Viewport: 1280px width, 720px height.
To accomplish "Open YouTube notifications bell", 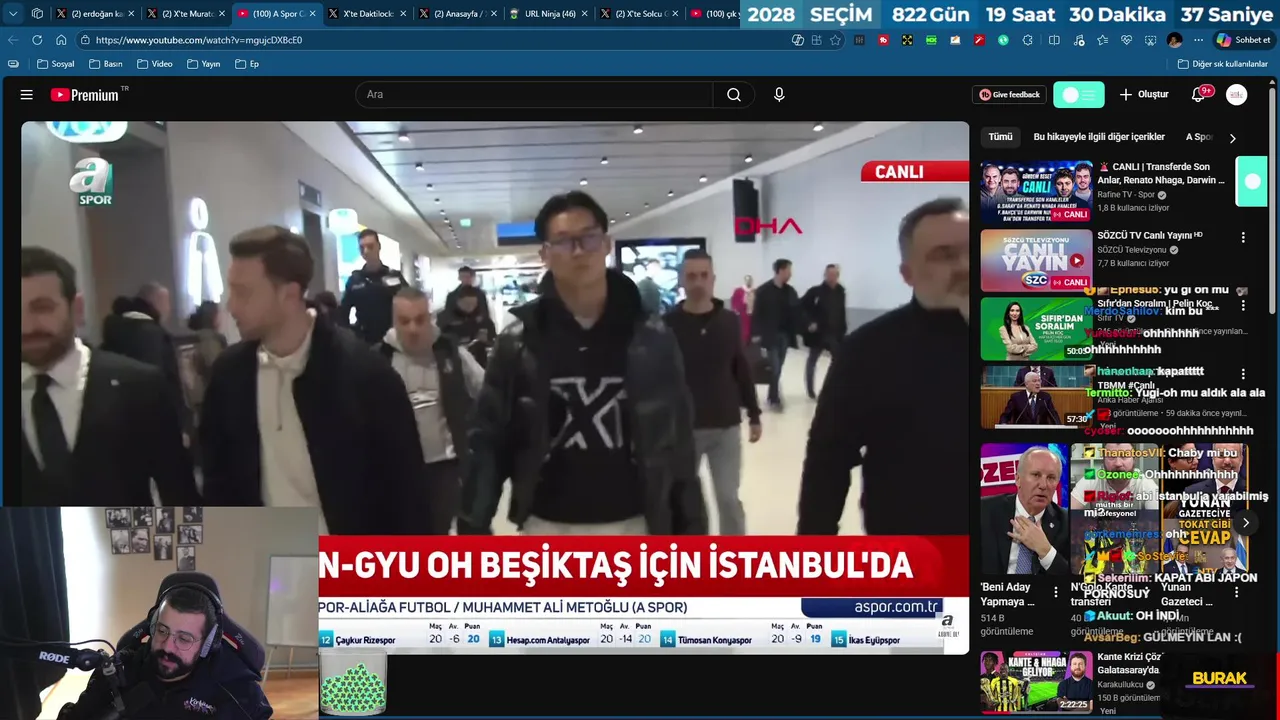I will click(1198, 95).
